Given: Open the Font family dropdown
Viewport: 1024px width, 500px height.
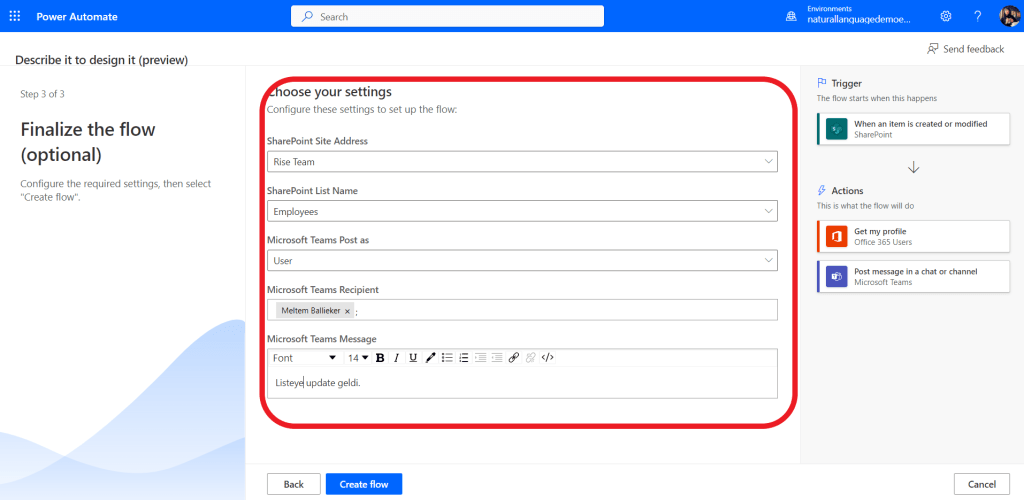Looking at the screenshot, I should 304,358.
